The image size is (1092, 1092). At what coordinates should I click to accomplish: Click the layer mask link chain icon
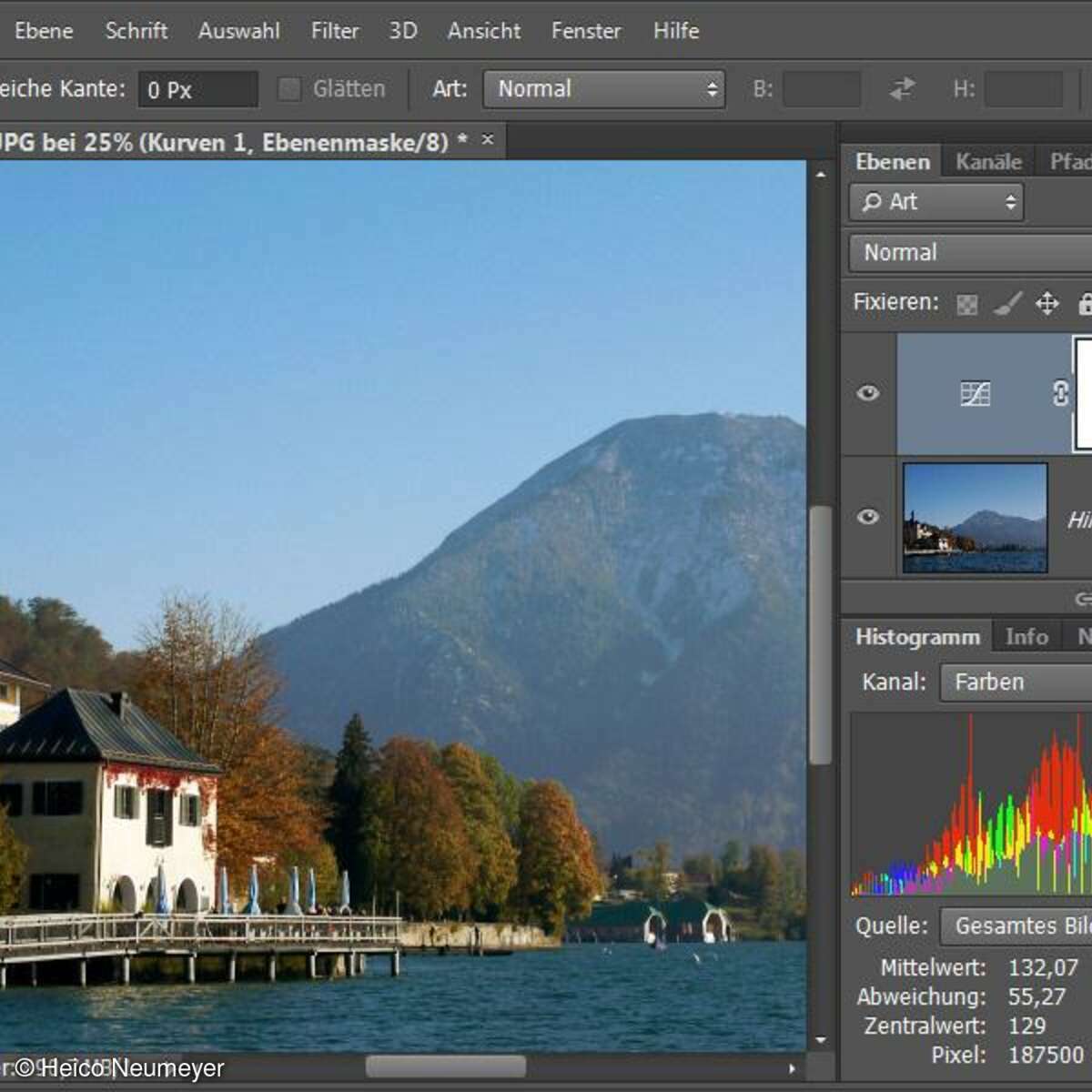[x=1060, y=393]
